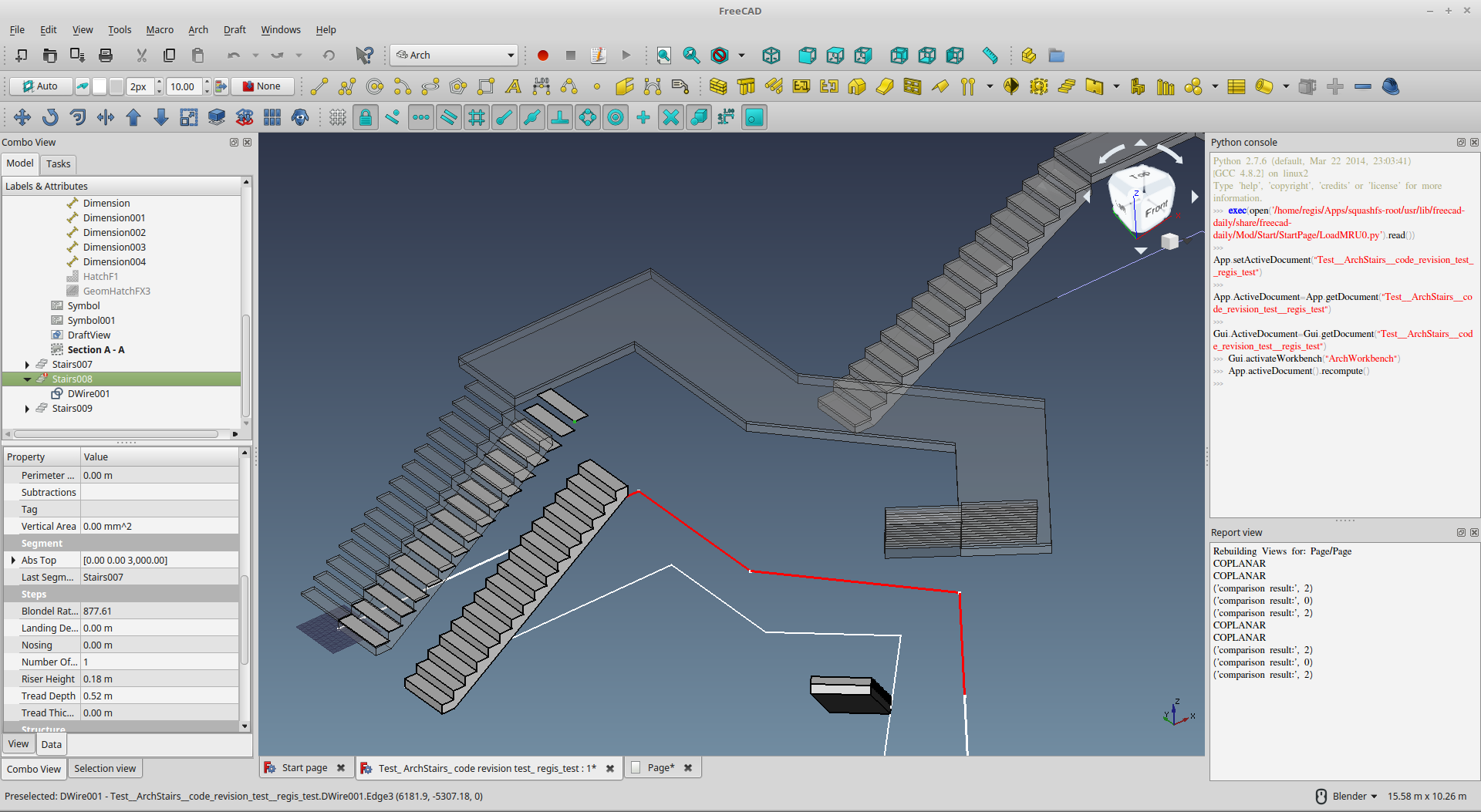Click the None autogroup button

coord(262,86)
